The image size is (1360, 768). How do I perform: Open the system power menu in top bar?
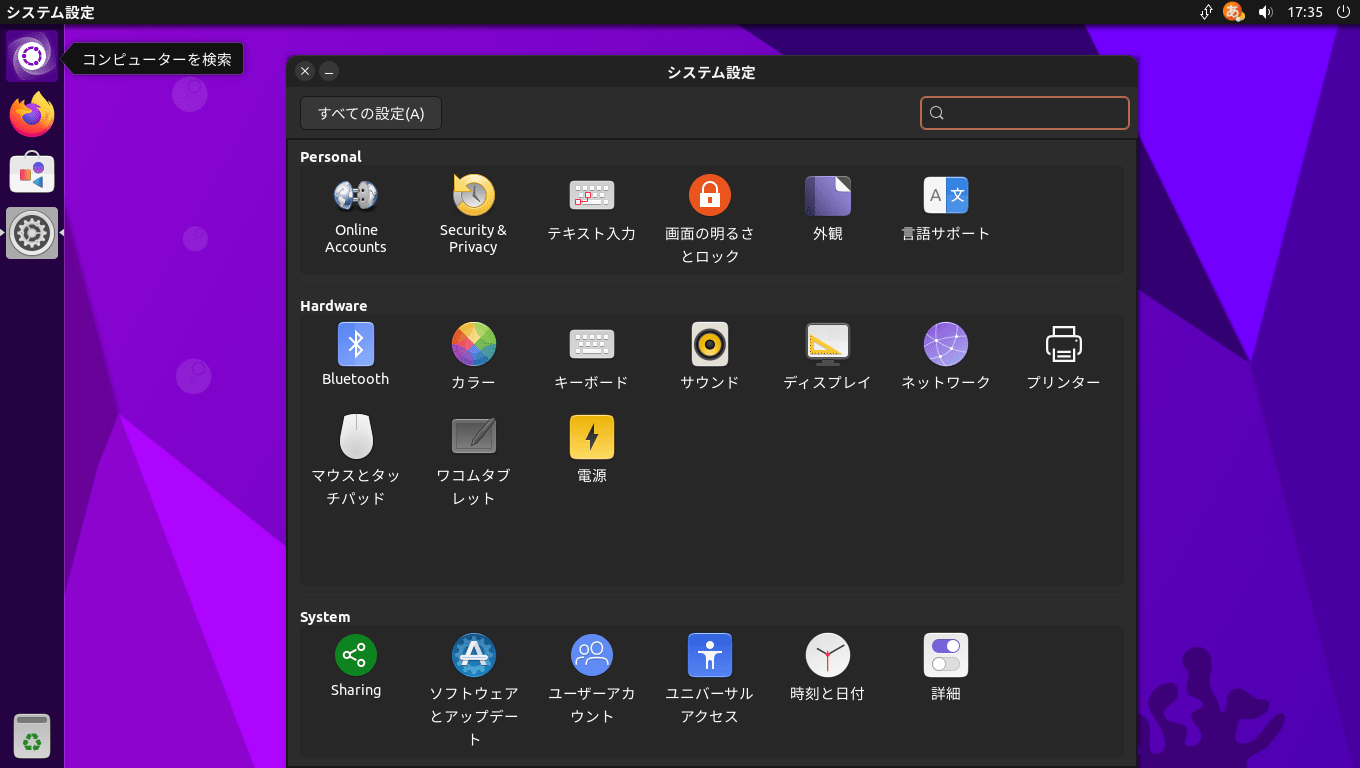[1343, 12]
